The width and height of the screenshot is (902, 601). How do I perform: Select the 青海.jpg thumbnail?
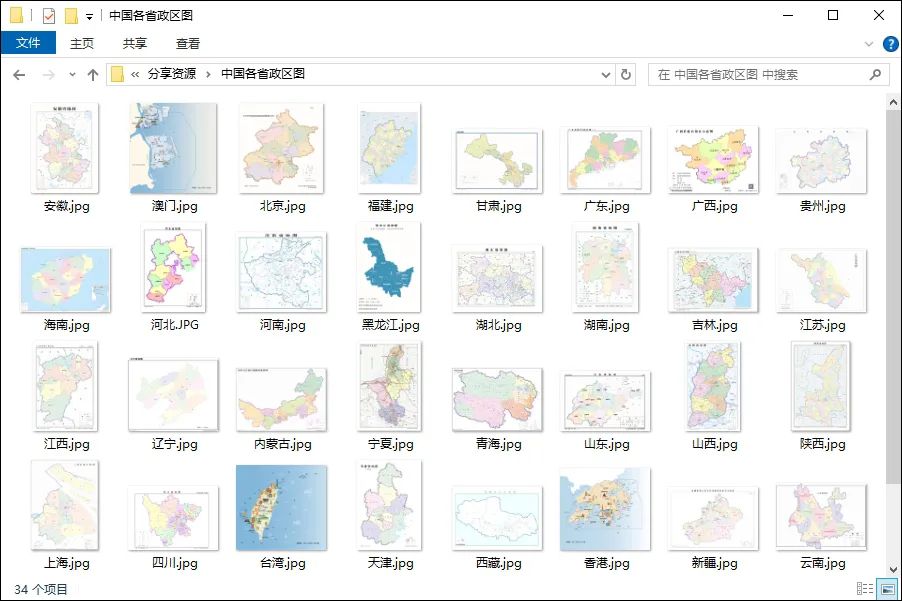click(x=497, y=400)
